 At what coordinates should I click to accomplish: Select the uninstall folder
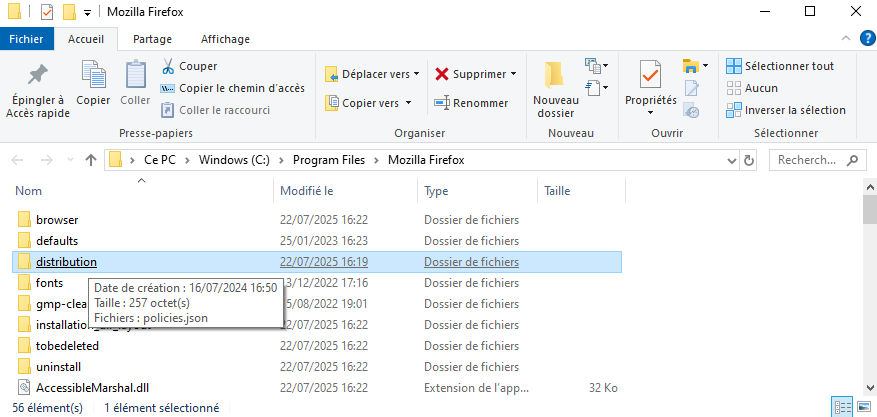tap(58, 366)
